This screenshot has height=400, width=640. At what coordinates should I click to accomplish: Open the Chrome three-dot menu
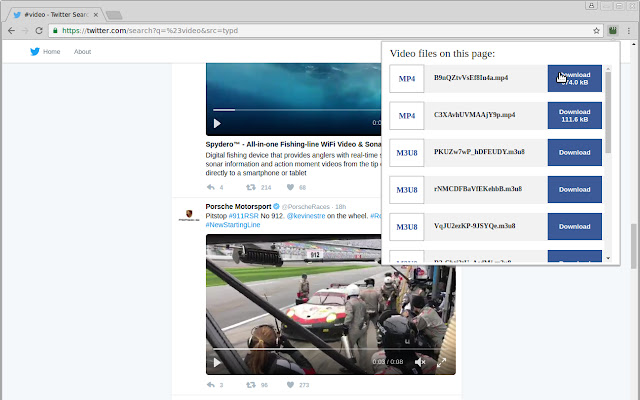pos(629,30)
